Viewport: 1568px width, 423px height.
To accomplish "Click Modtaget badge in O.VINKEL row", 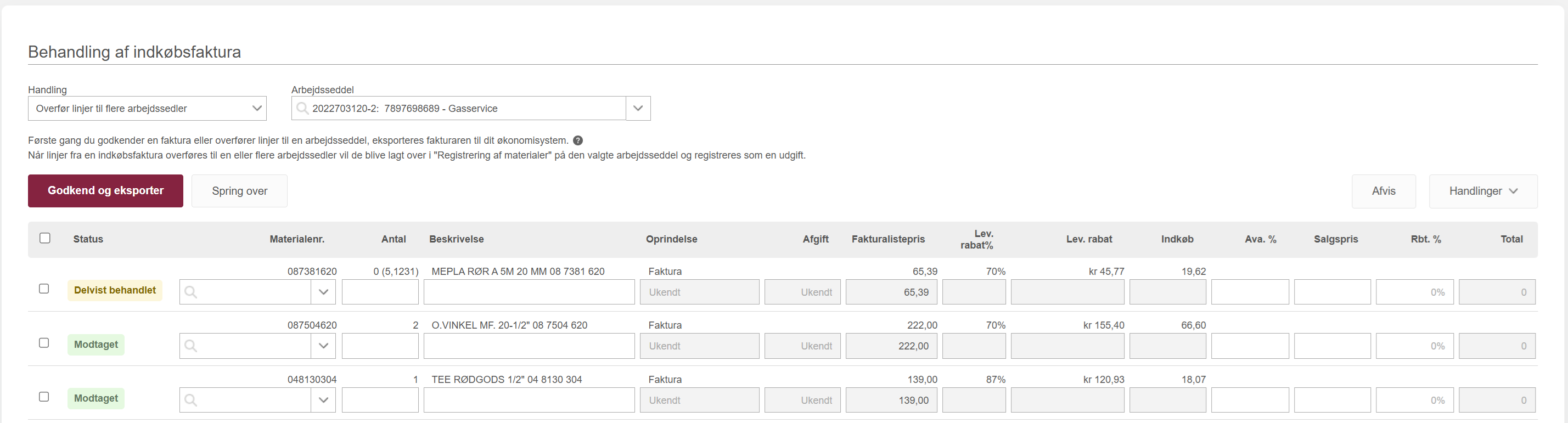I will [x=96, y=345].
